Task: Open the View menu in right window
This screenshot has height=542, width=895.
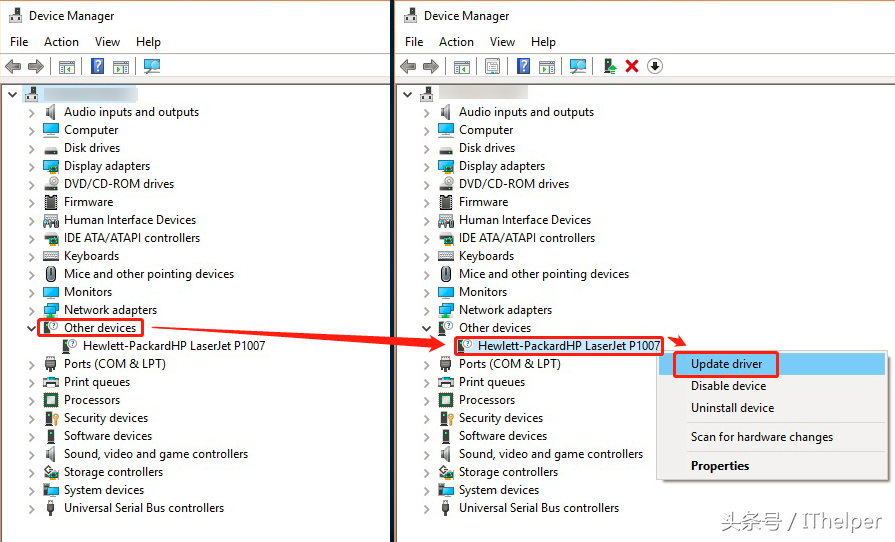Action: pos(502,42)
